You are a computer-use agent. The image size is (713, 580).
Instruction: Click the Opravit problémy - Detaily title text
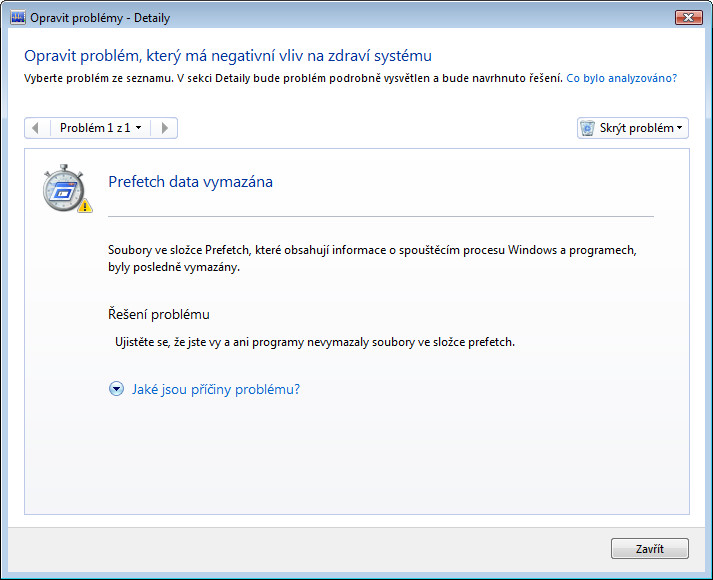click(100, 18)
